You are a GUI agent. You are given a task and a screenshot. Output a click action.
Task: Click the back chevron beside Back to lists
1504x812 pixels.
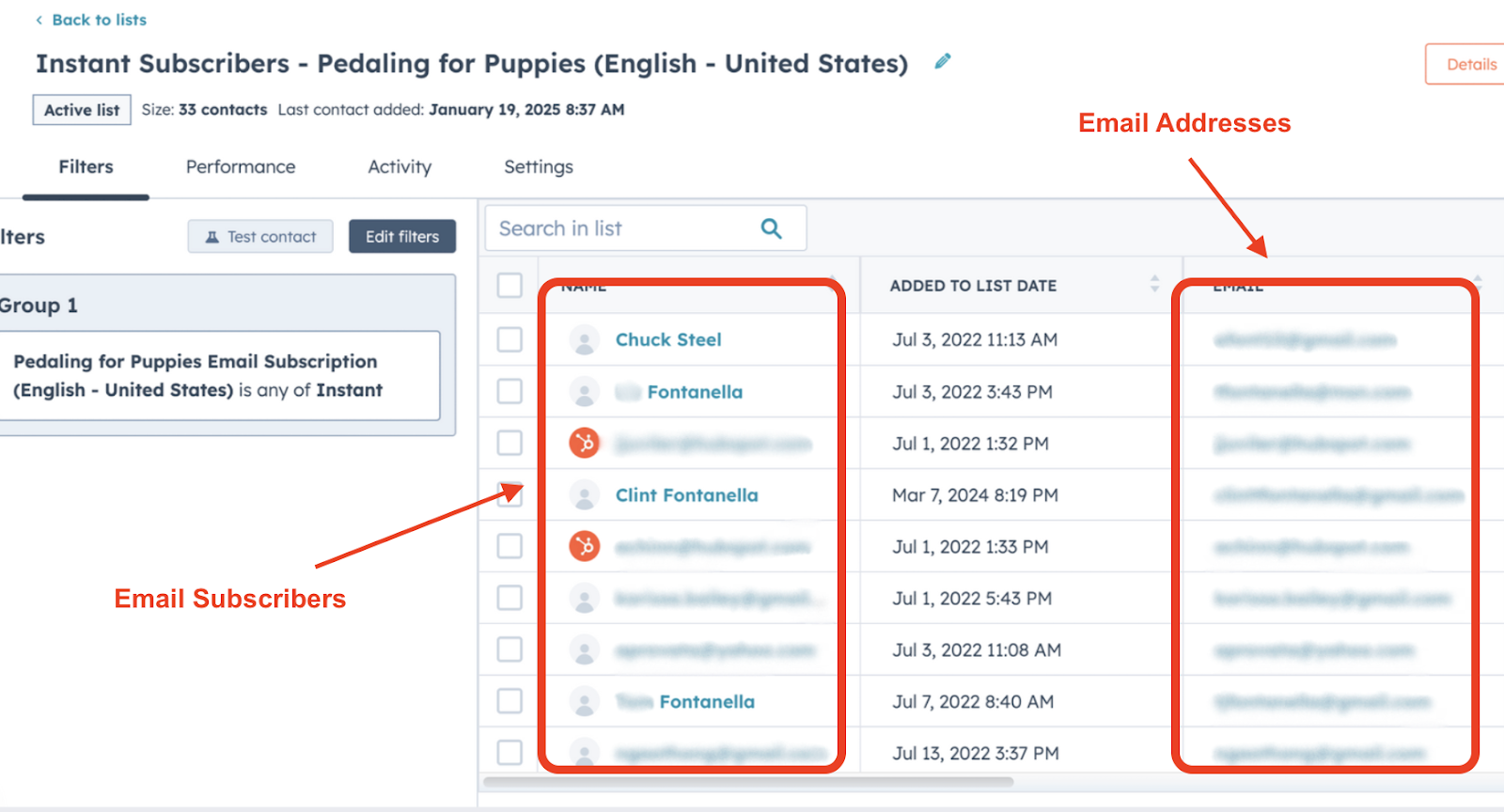(39, 20)
